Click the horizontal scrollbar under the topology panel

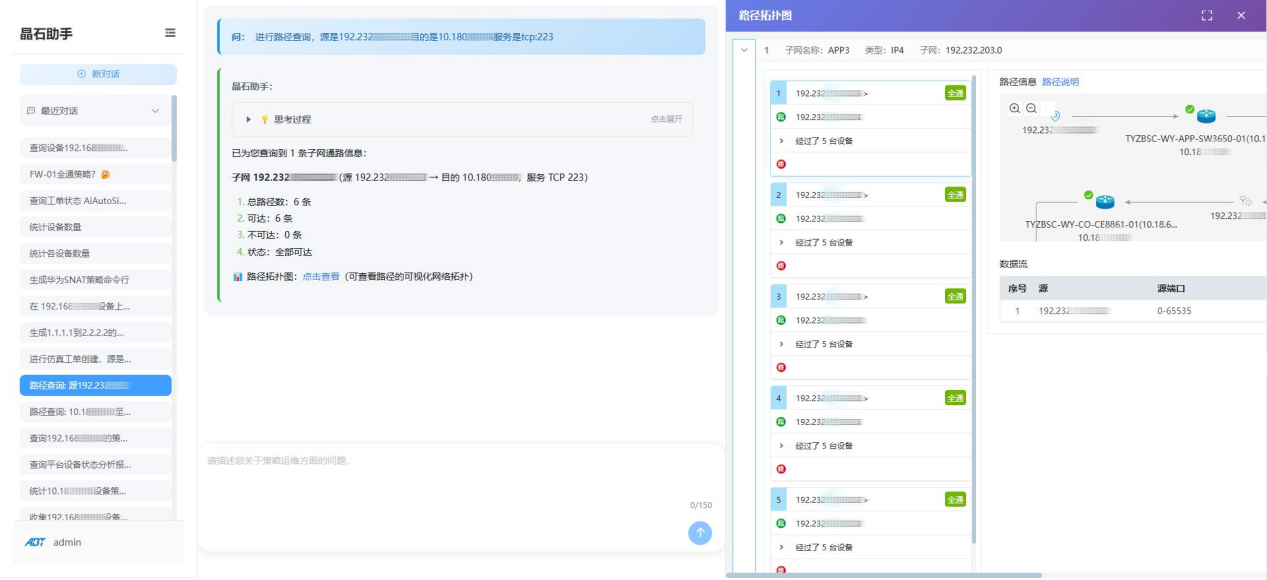884,575
